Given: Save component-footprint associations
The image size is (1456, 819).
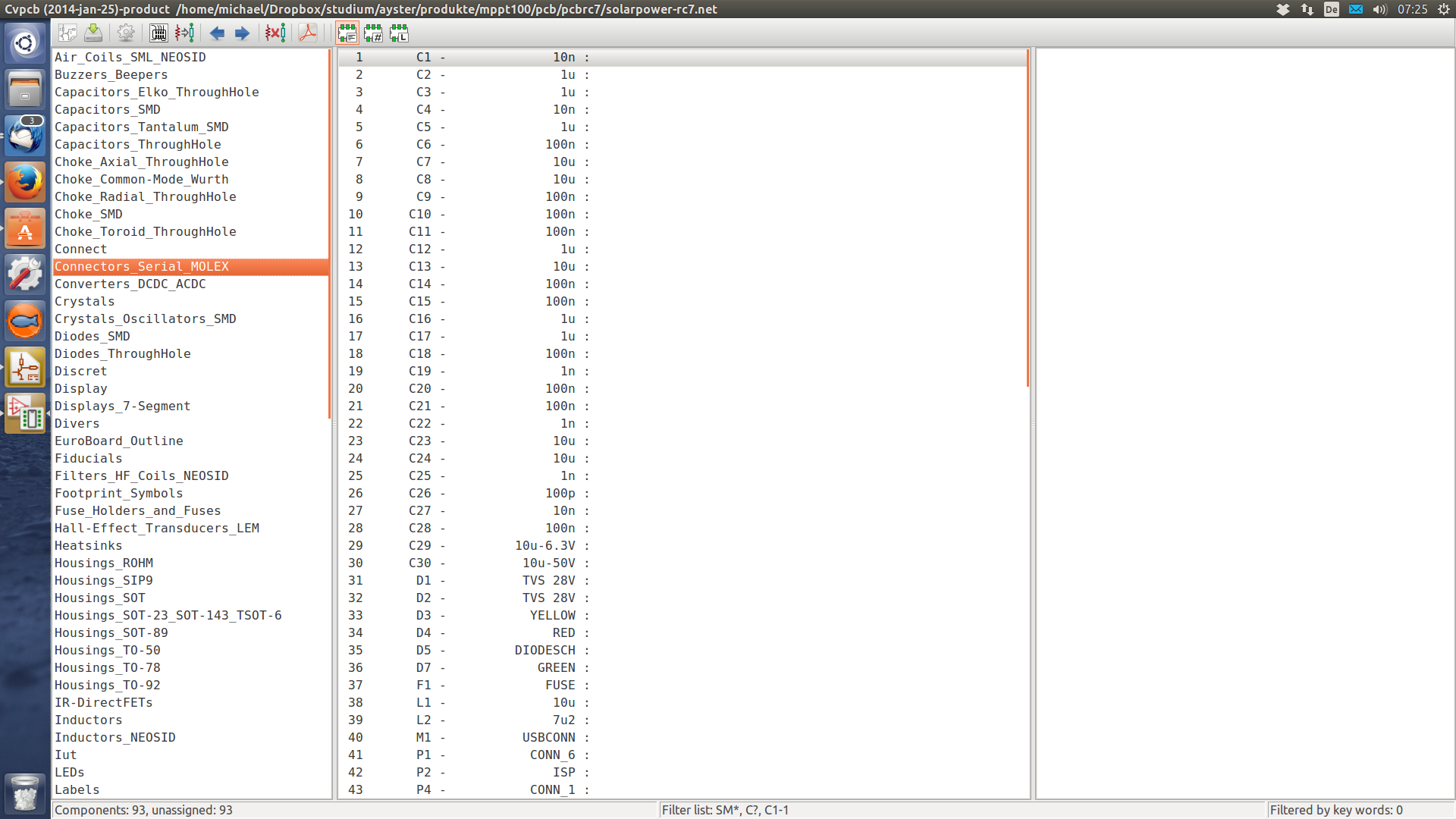Looking at the screenshot, I should [x=93, y=33].
